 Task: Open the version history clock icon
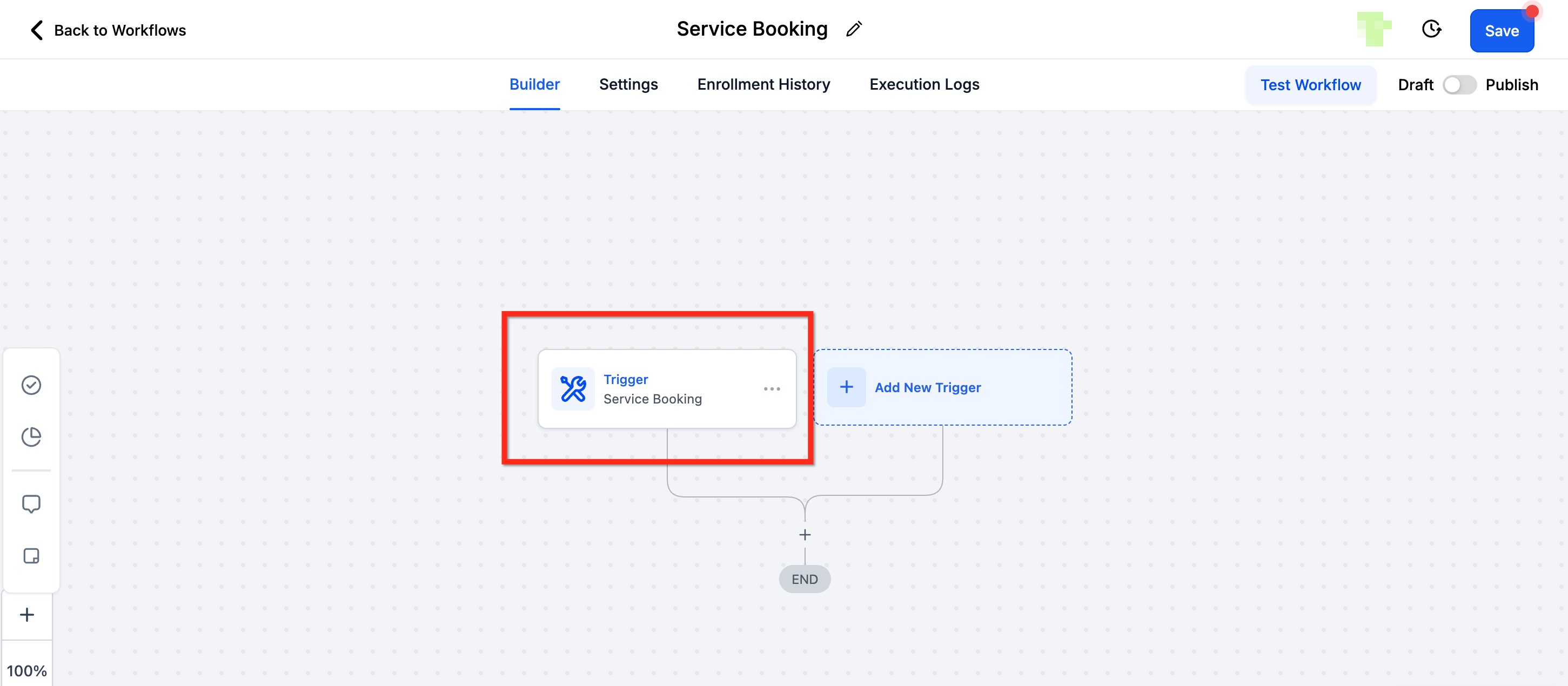[1431, 29]
